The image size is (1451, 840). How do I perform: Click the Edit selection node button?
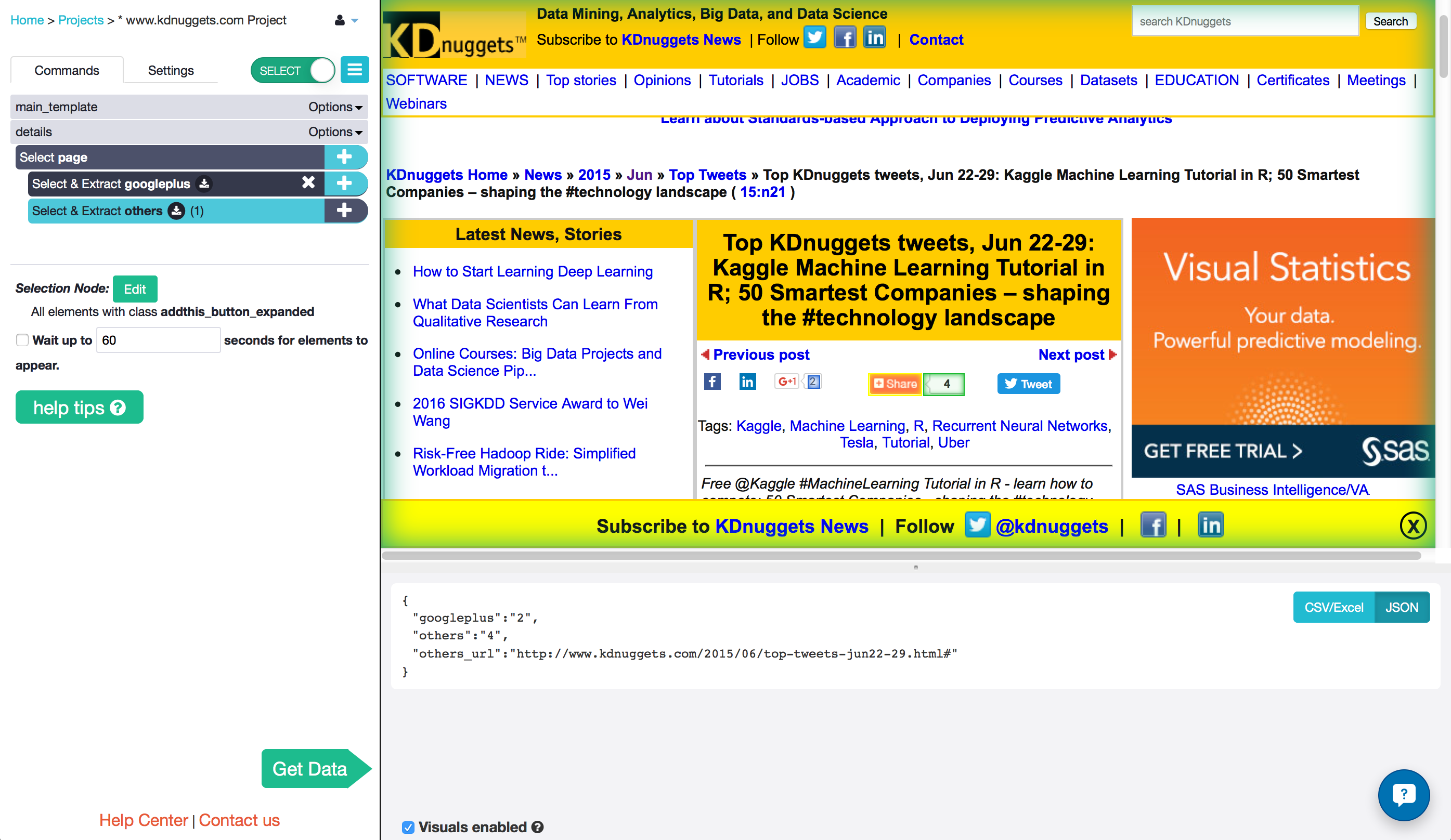coord(134,289)
